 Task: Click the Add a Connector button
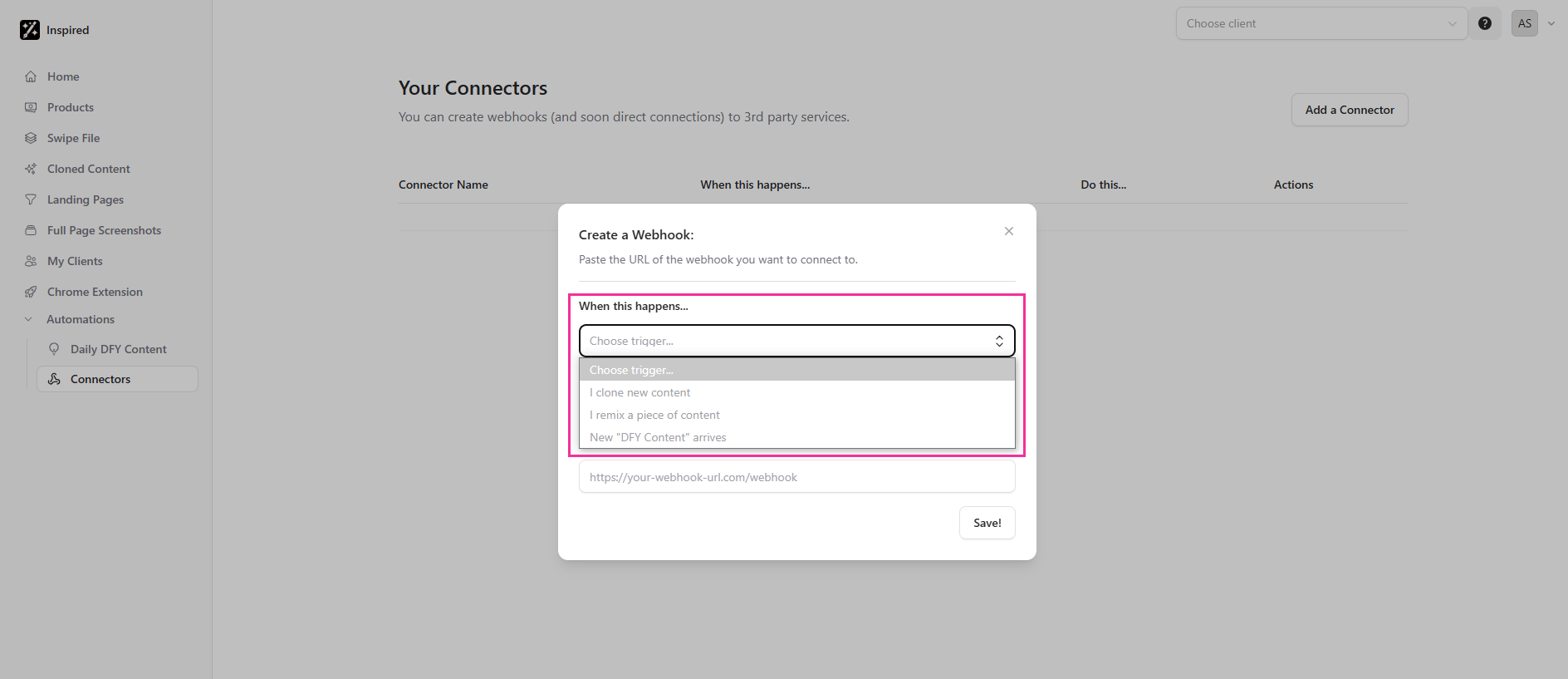(x=1350, y=110)
